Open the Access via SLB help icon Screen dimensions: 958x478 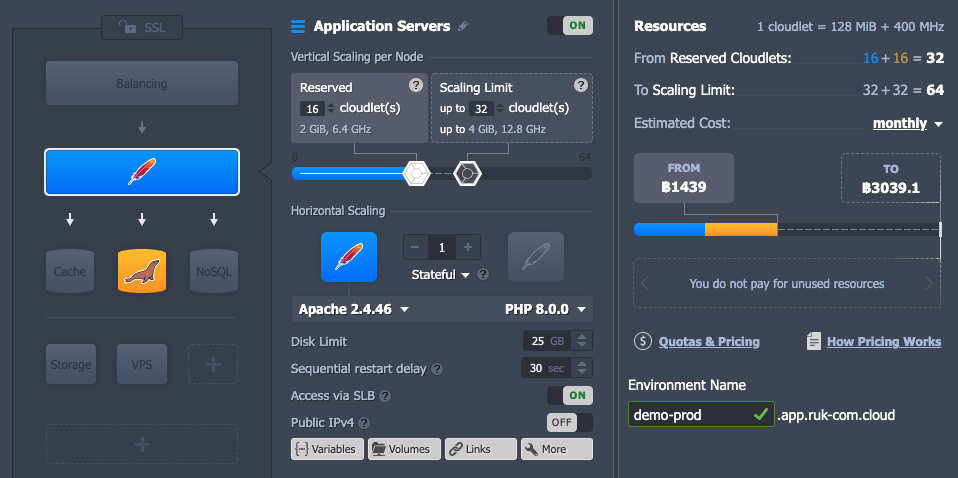[x=384, y=396]
